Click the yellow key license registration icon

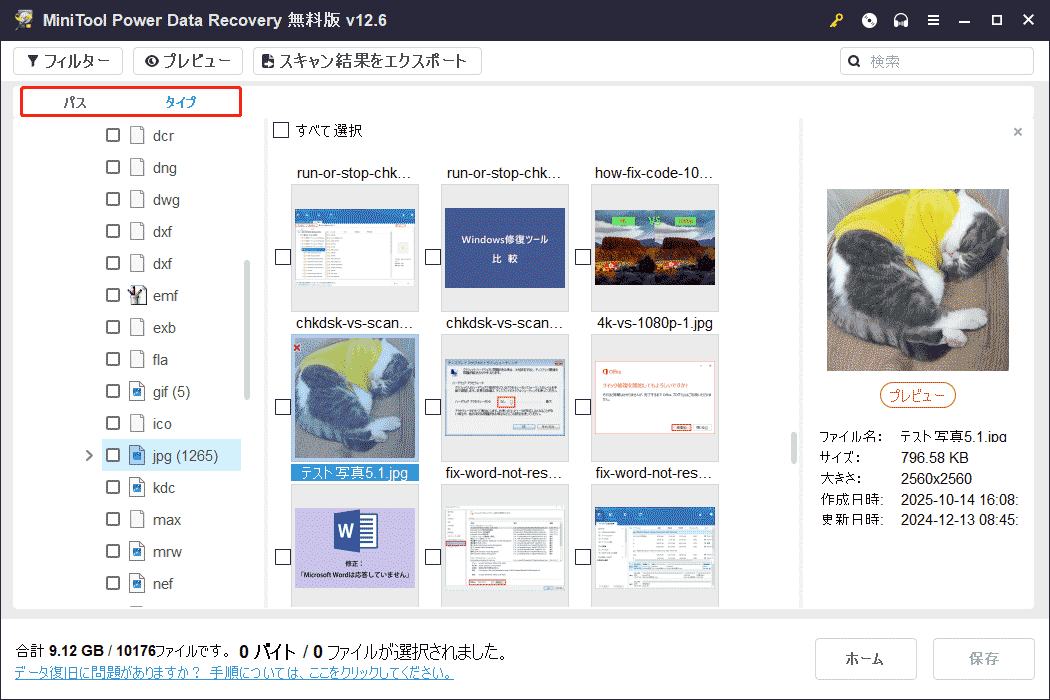click(836, 19)
